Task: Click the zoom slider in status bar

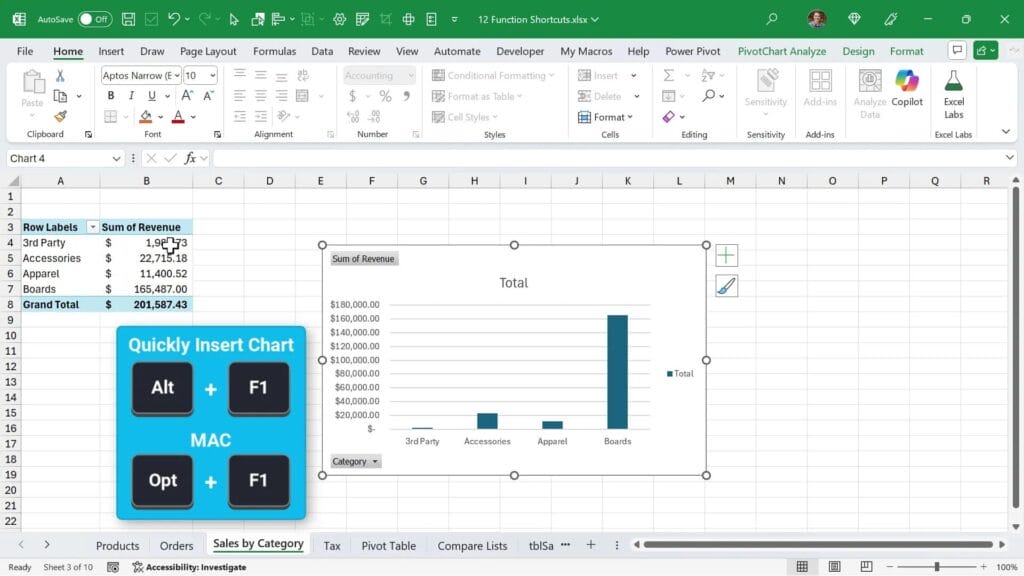Action: [x=936, y=567]
